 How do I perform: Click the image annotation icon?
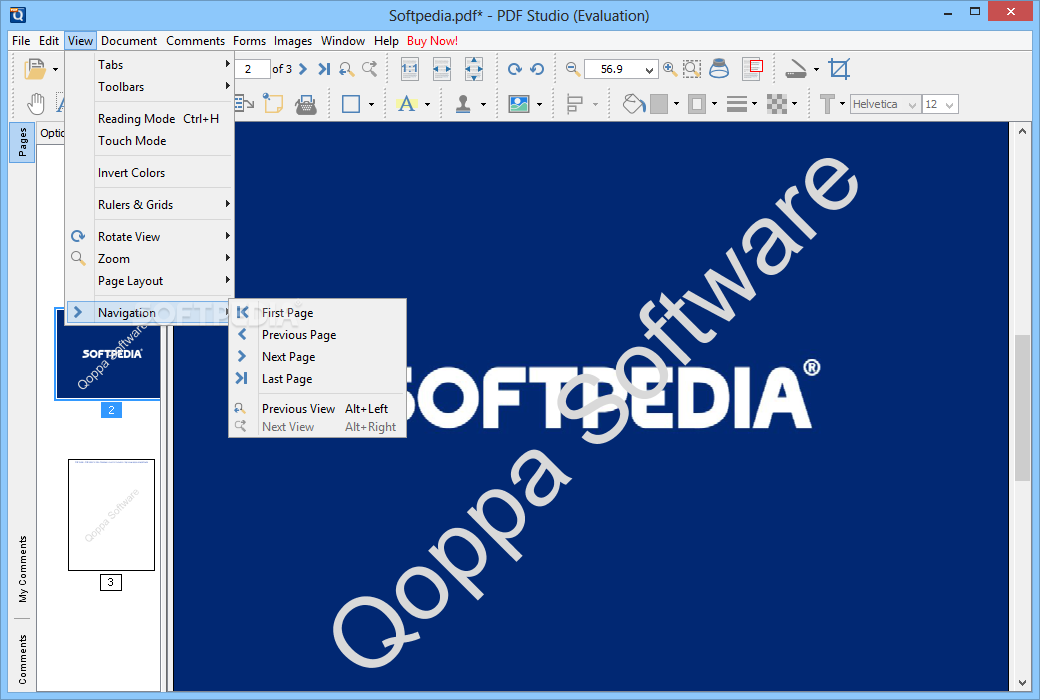[519, 104]
